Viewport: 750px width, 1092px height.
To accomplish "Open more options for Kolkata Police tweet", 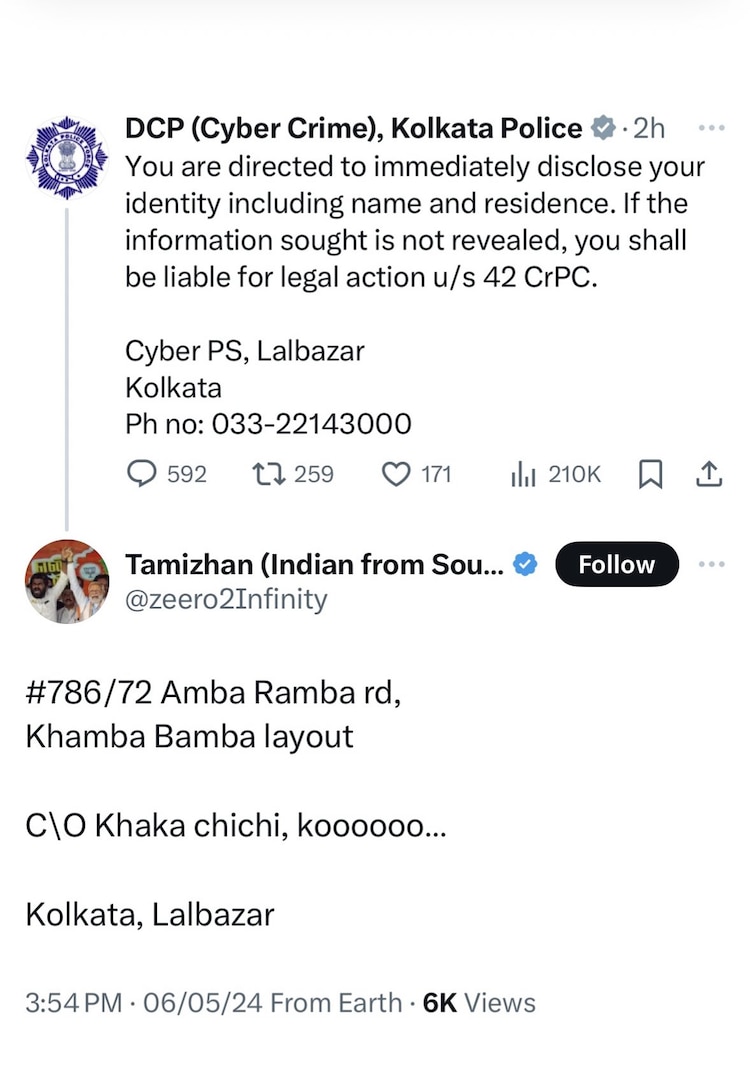I will click(711, 128).
